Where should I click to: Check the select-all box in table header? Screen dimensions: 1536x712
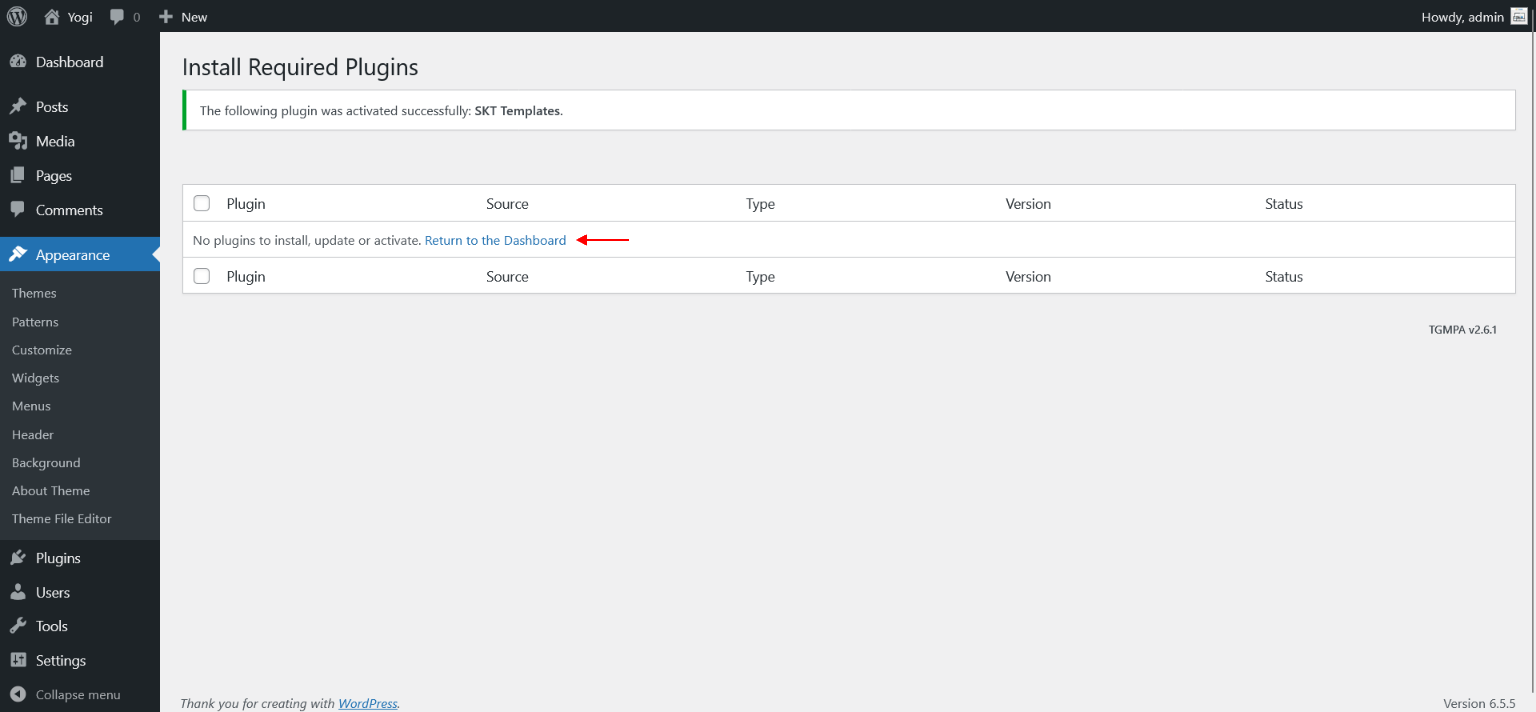coord(202,203)
